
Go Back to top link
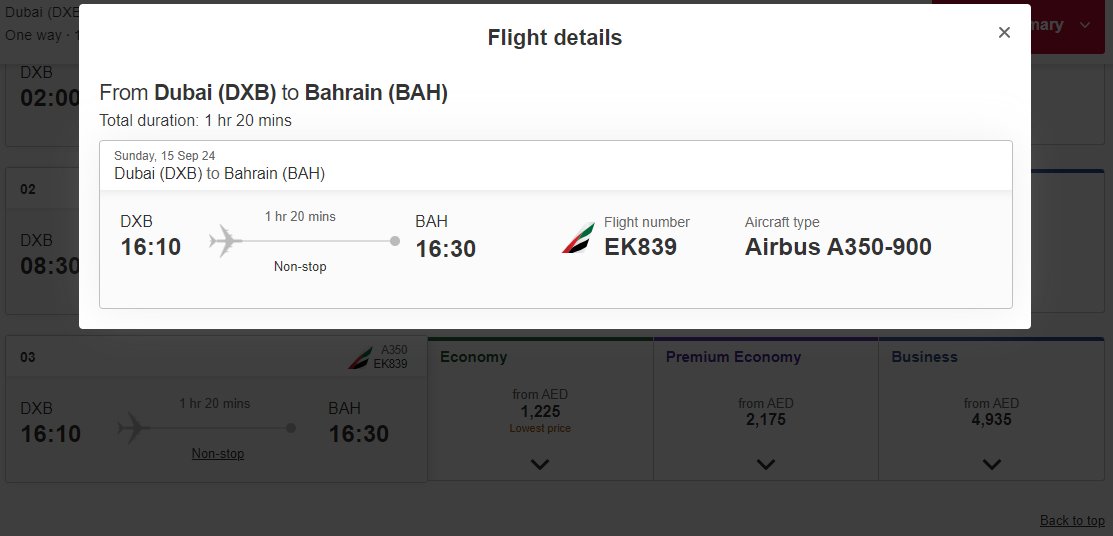1072,520
